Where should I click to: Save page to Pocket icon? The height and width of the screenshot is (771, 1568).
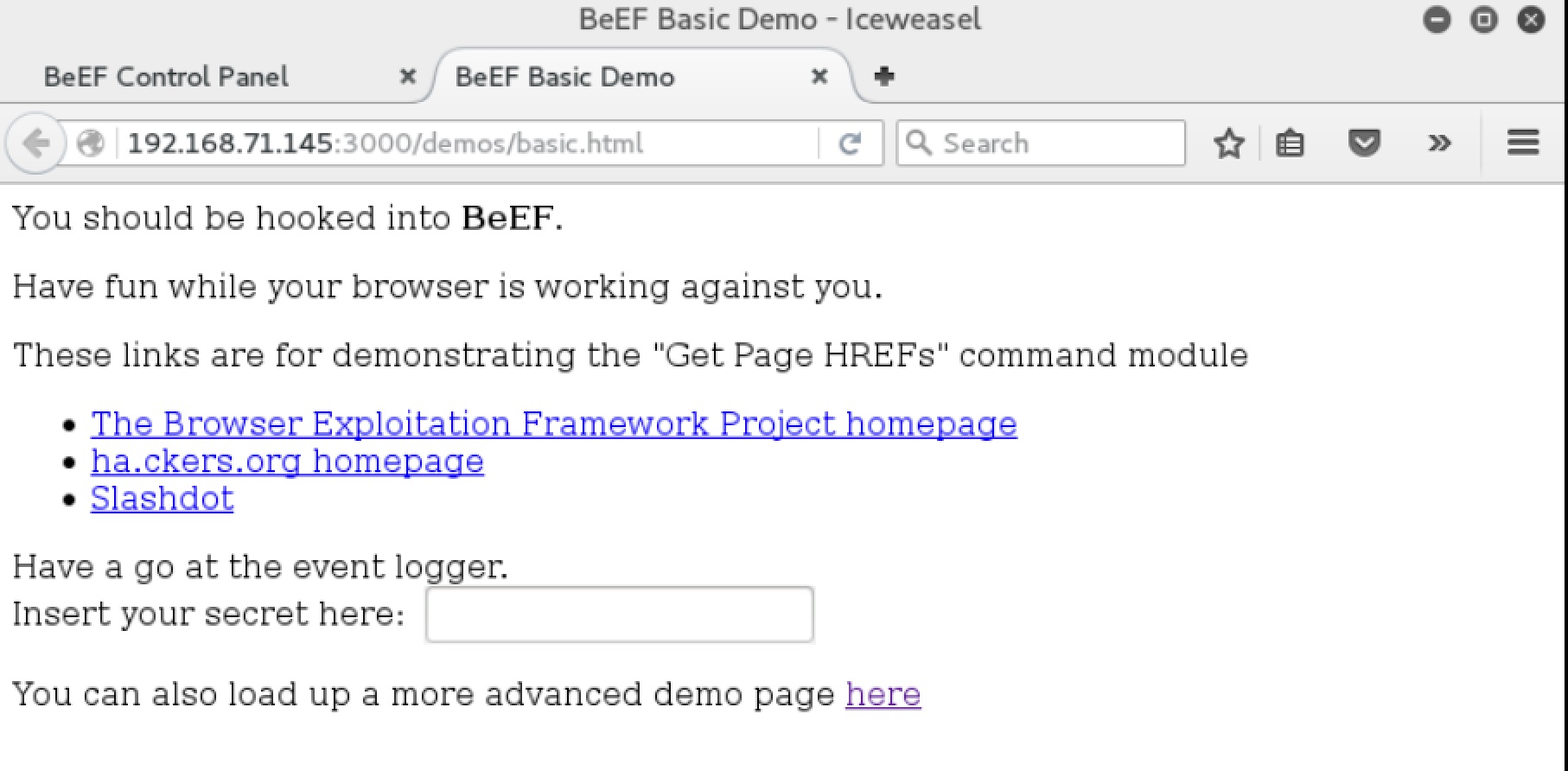coord(1364,143)
